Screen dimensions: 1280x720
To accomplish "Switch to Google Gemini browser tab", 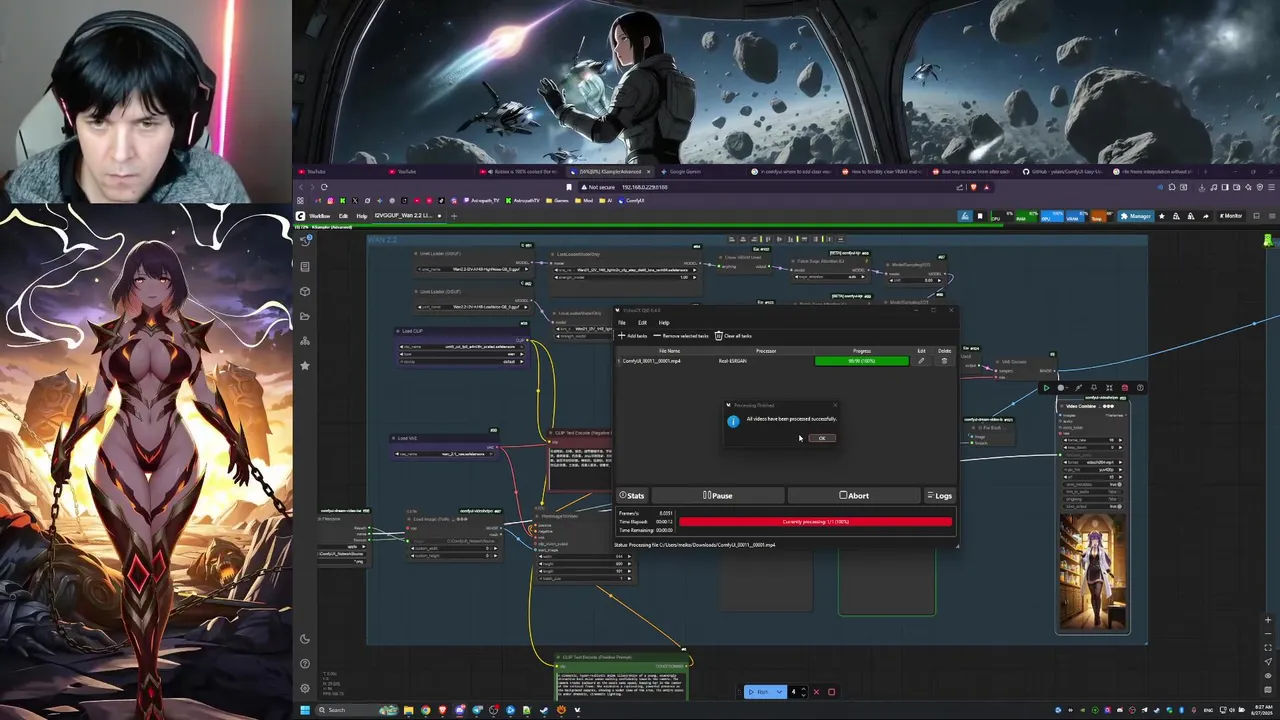I will point(685,171).
